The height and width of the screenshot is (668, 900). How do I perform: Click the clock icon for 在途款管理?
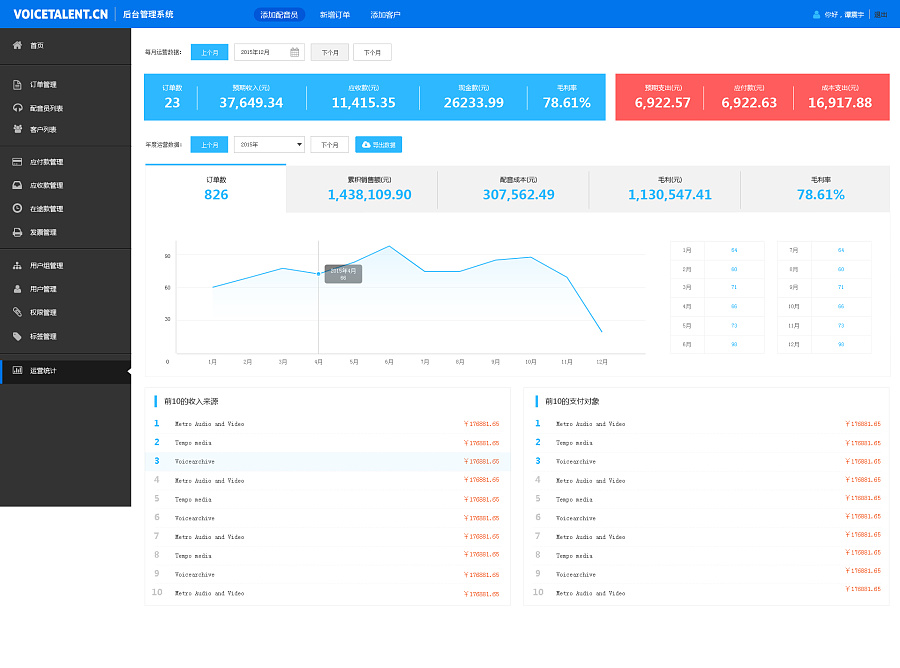[17, 209]
